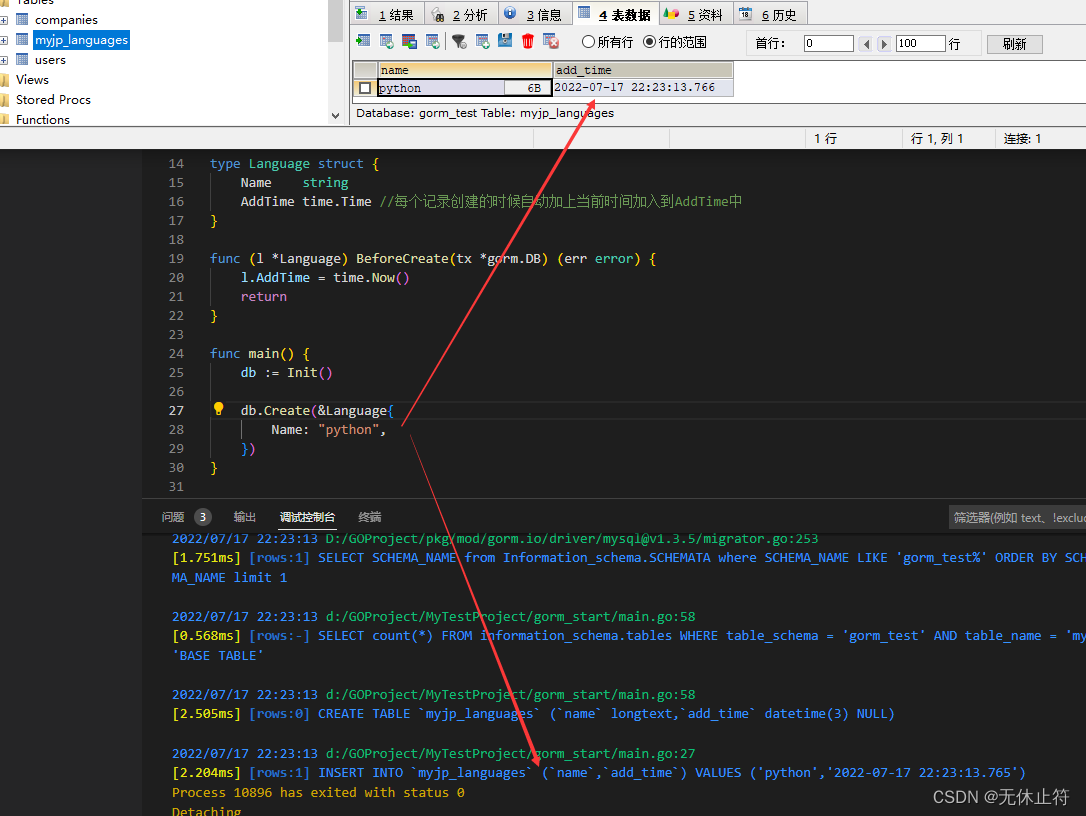Switch to the 调试控制台 panel tab

click(307, 517)
